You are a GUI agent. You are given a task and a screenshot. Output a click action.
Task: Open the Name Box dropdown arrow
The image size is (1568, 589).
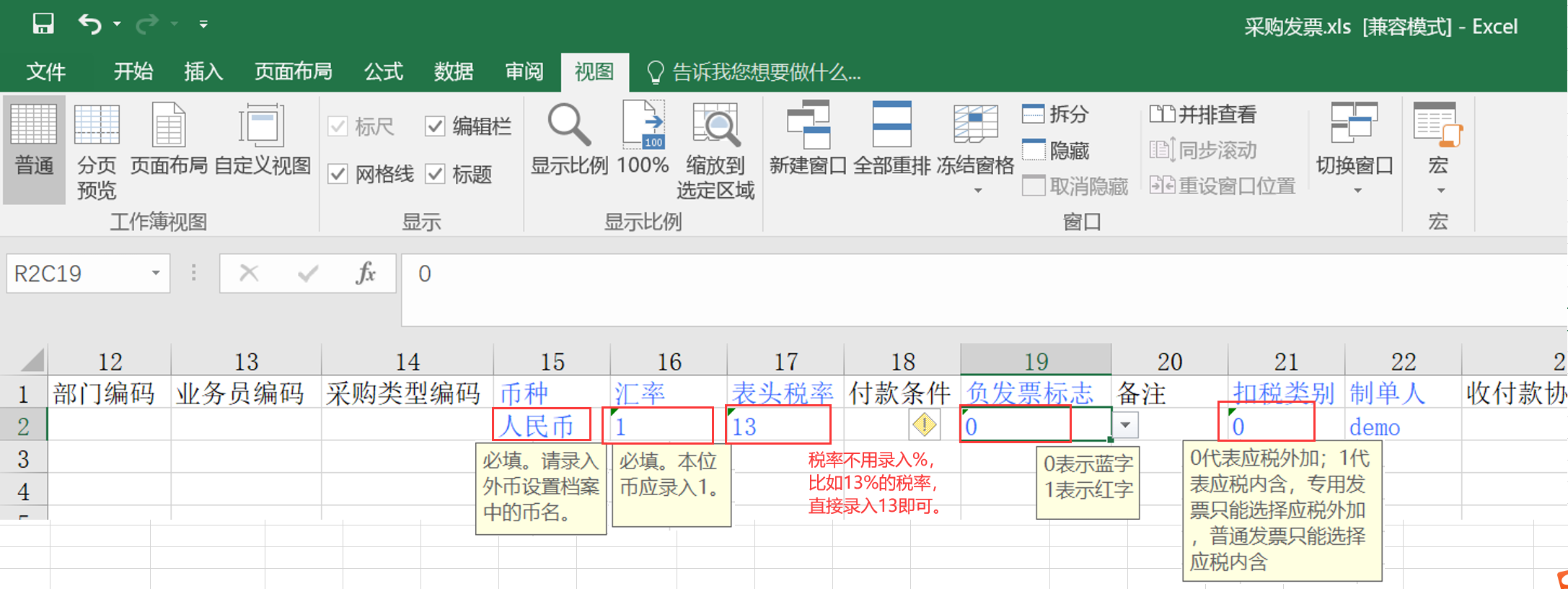pyautogui.click(x=155, y=273)
